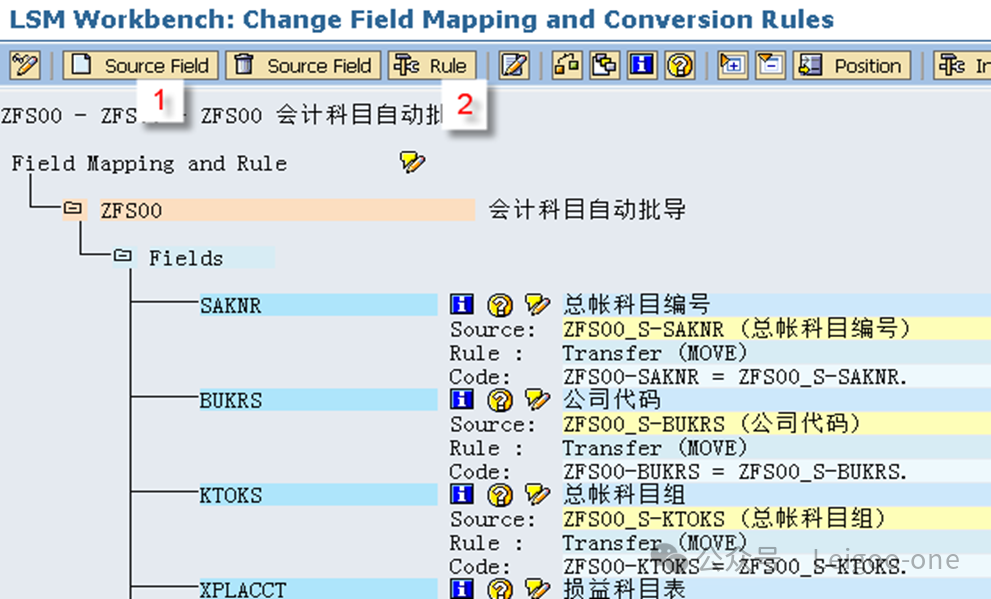This screenshot has height=599, width=991.
Task: Open the Rule assignment button in toolbar
Action: 431,66
